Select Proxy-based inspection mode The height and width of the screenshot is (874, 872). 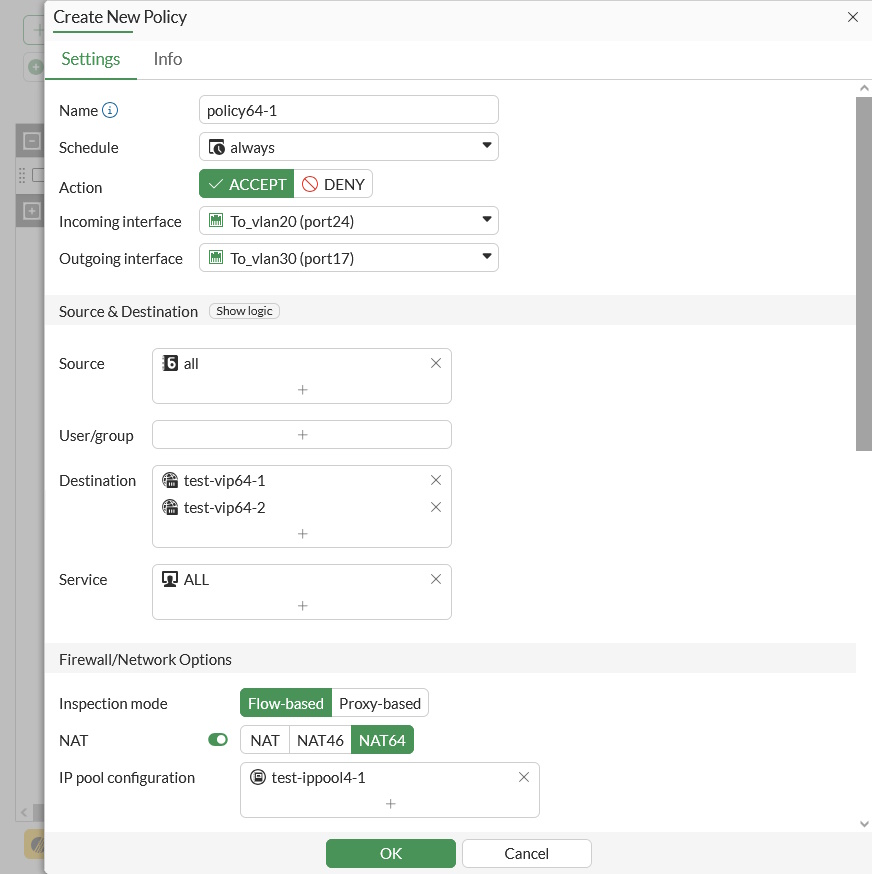point(380,703)
